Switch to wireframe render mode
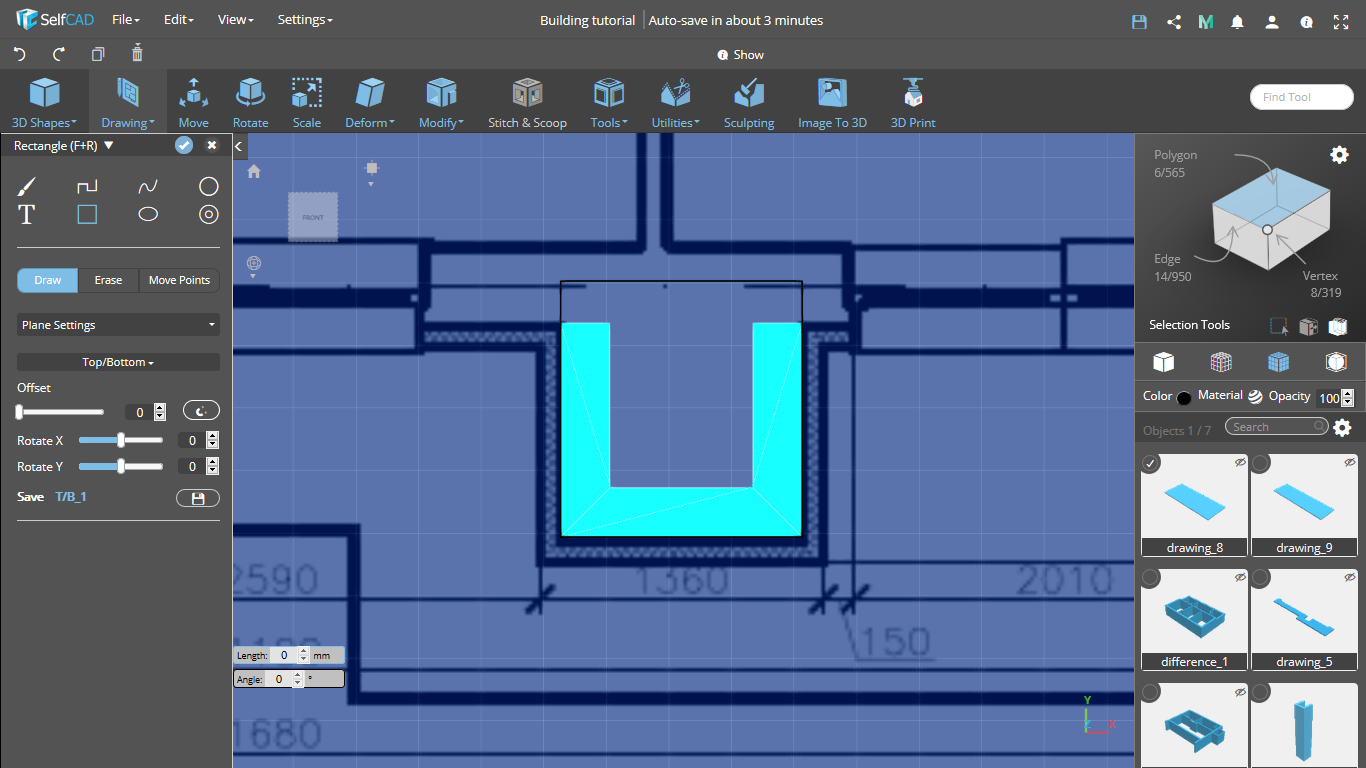Image resolution: width=1366 pixels, height=768 pixels. [1221, 362]
